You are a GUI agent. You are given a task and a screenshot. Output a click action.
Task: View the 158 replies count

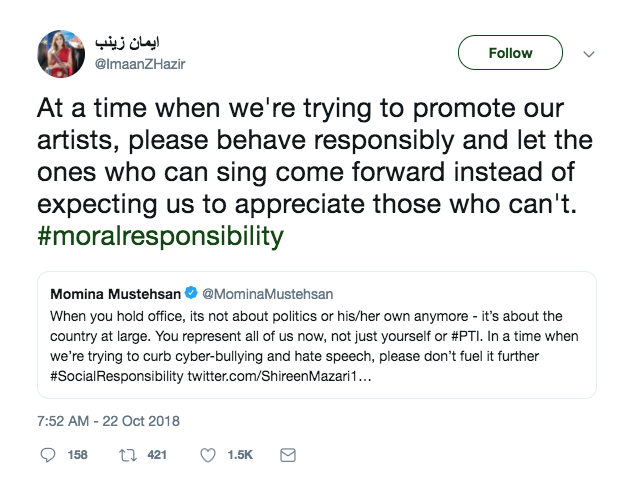pos(76,455)
